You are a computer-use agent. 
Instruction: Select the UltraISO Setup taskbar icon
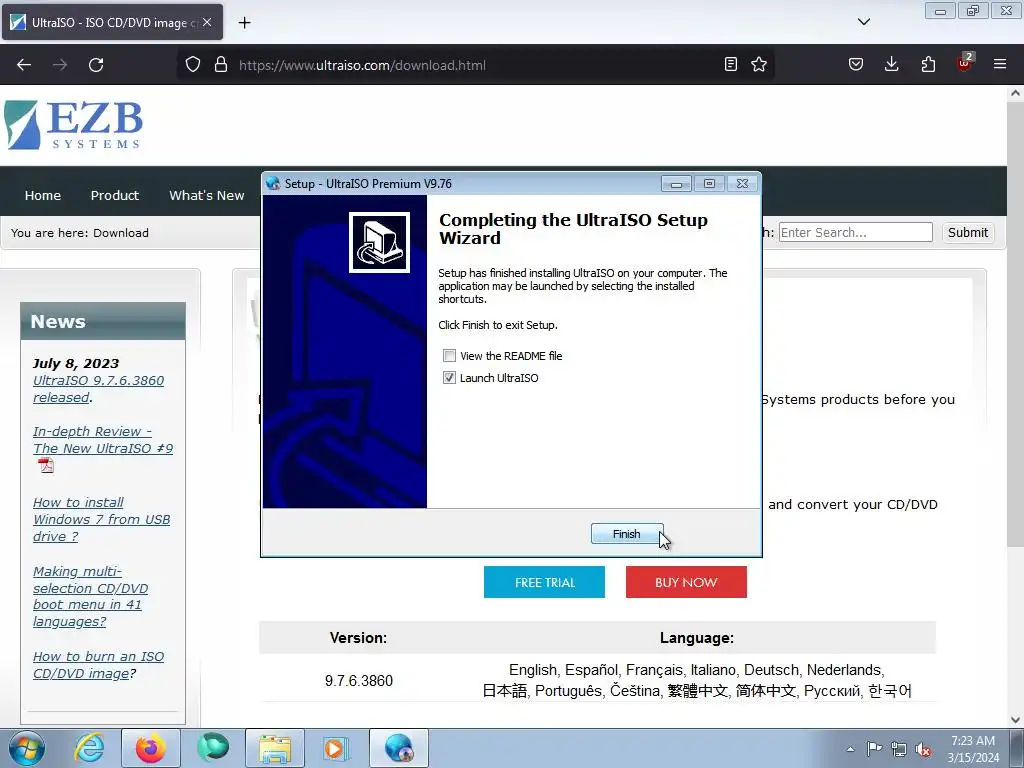click(398, 748)
